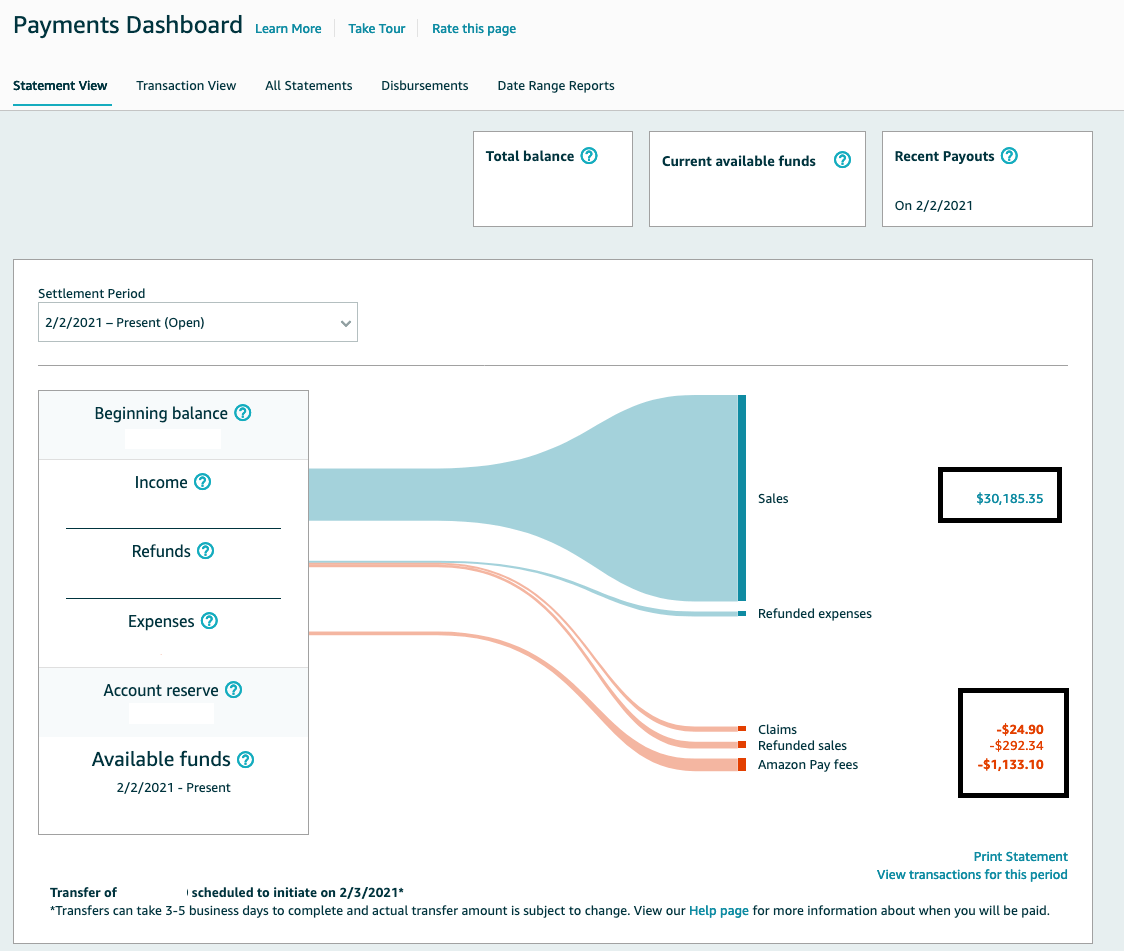The width and height of the screenshot is (1124, 951).
Task: Click the Expenses help icon
Action: click(209, 621)
